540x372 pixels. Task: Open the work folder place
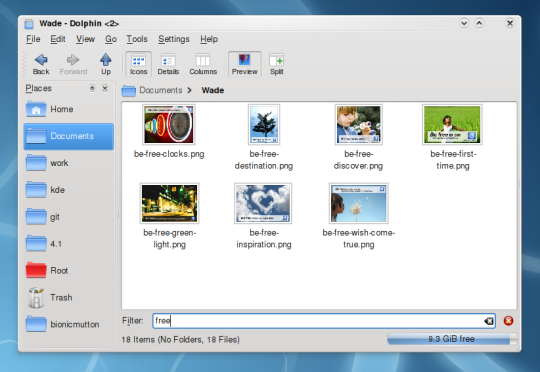(x=69, y=163)
